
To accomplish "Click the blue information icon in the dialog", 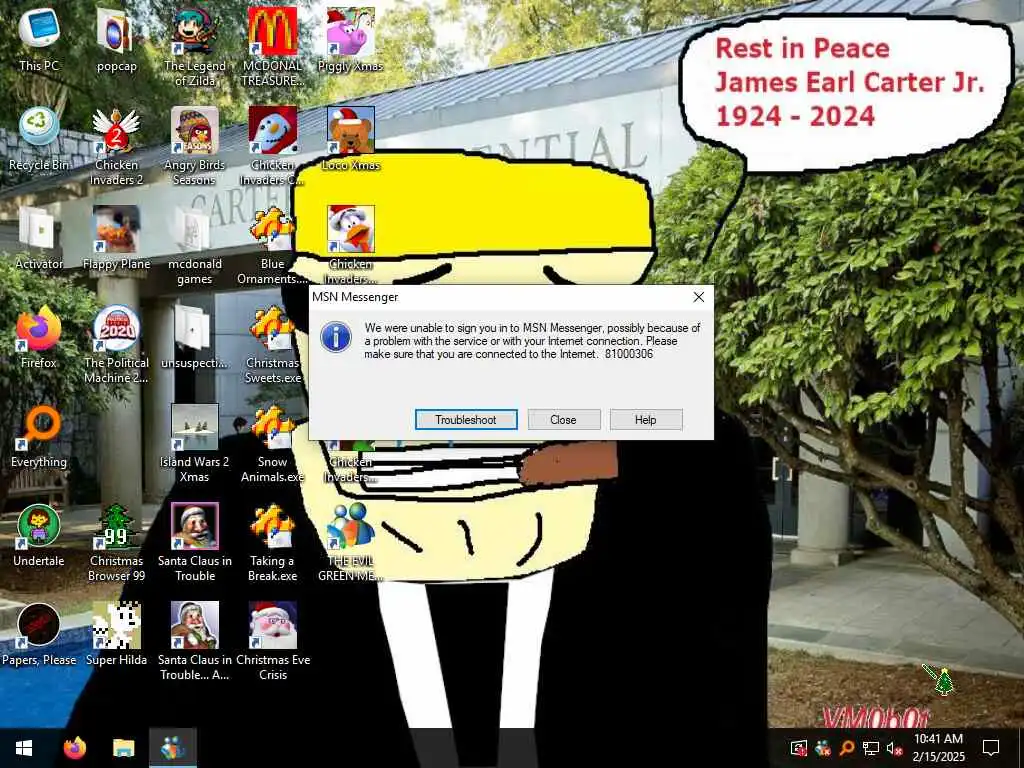I will (336, 337).
